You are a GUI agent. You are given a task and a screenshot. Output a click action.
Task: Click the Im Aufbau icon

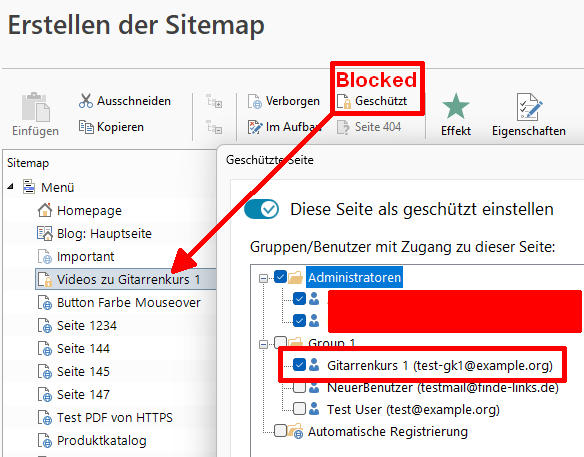click(x=255, y=127)
